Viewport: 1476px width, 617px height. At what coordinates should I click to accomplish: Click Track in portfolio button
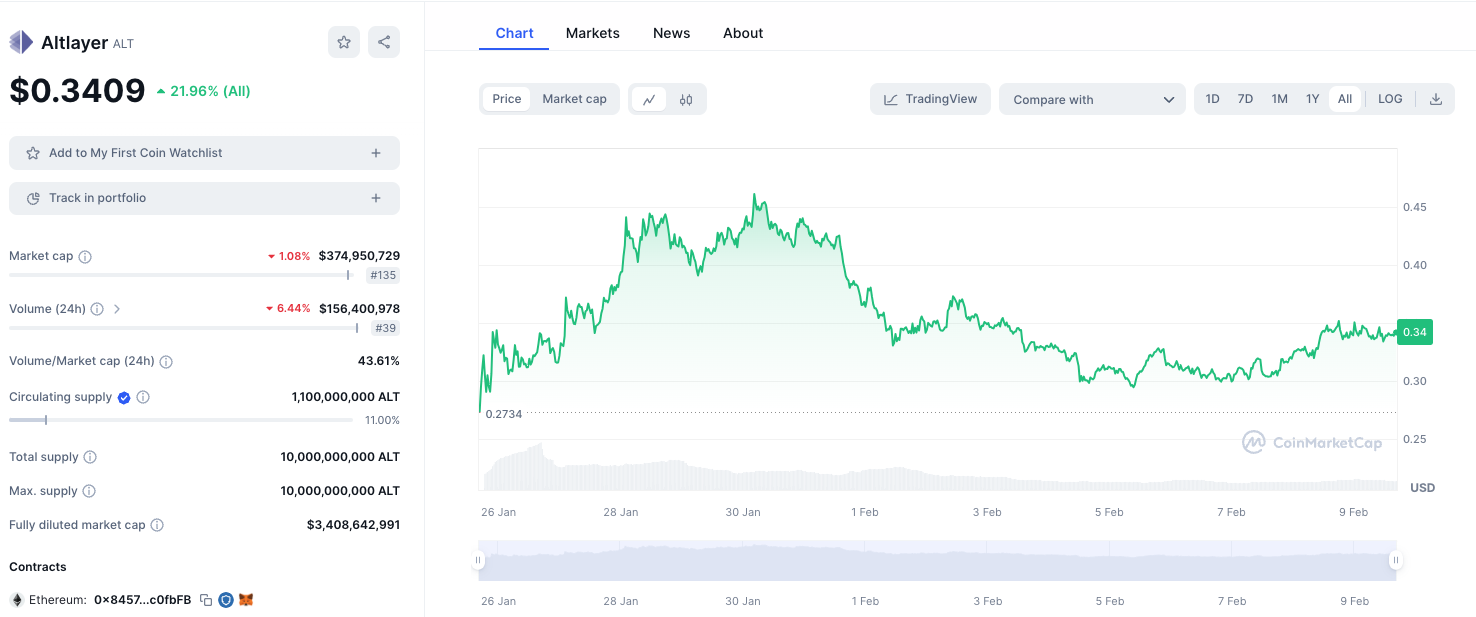coord(204,198)
